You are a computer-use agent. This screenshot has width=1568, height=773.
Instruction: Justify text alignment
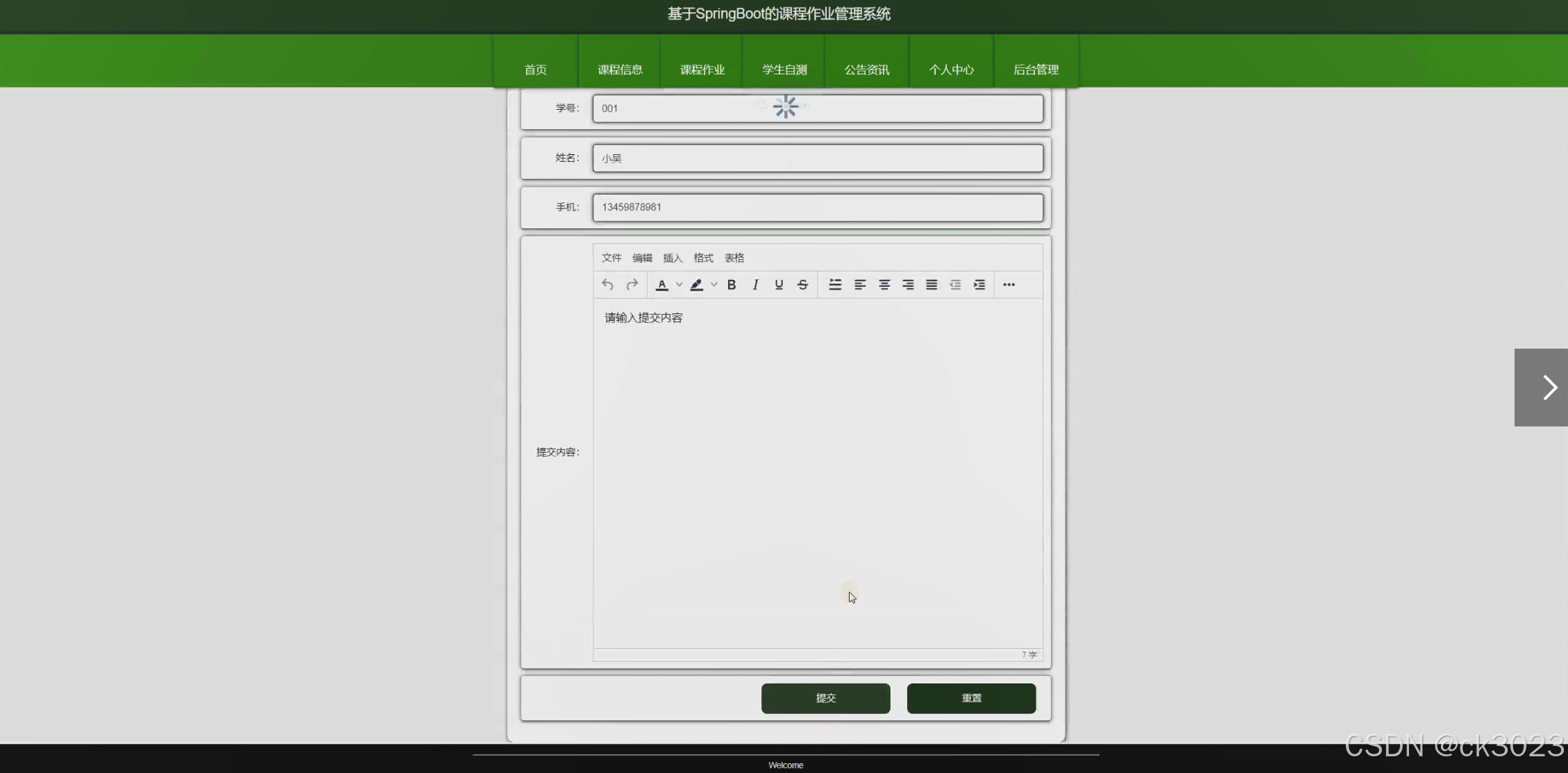[x=931, y=285]
